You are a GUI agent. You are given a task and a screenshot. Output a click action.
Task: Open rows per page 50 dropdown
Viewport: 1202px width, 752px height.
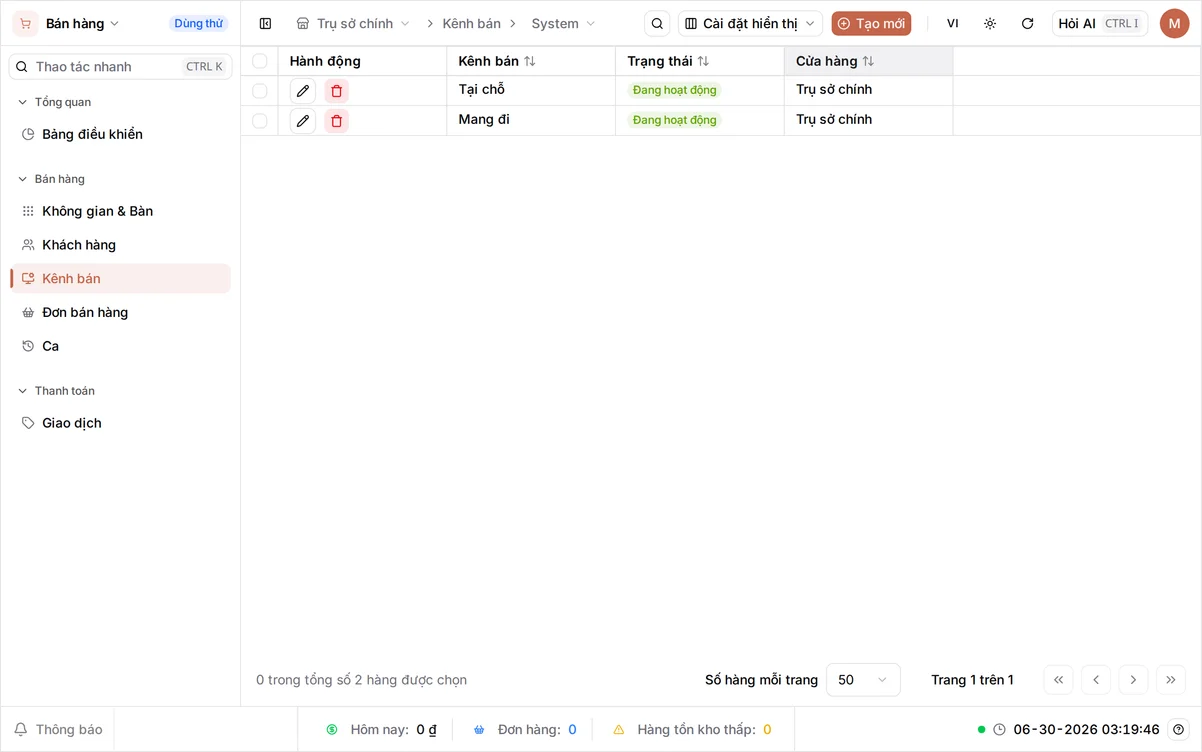863,680
